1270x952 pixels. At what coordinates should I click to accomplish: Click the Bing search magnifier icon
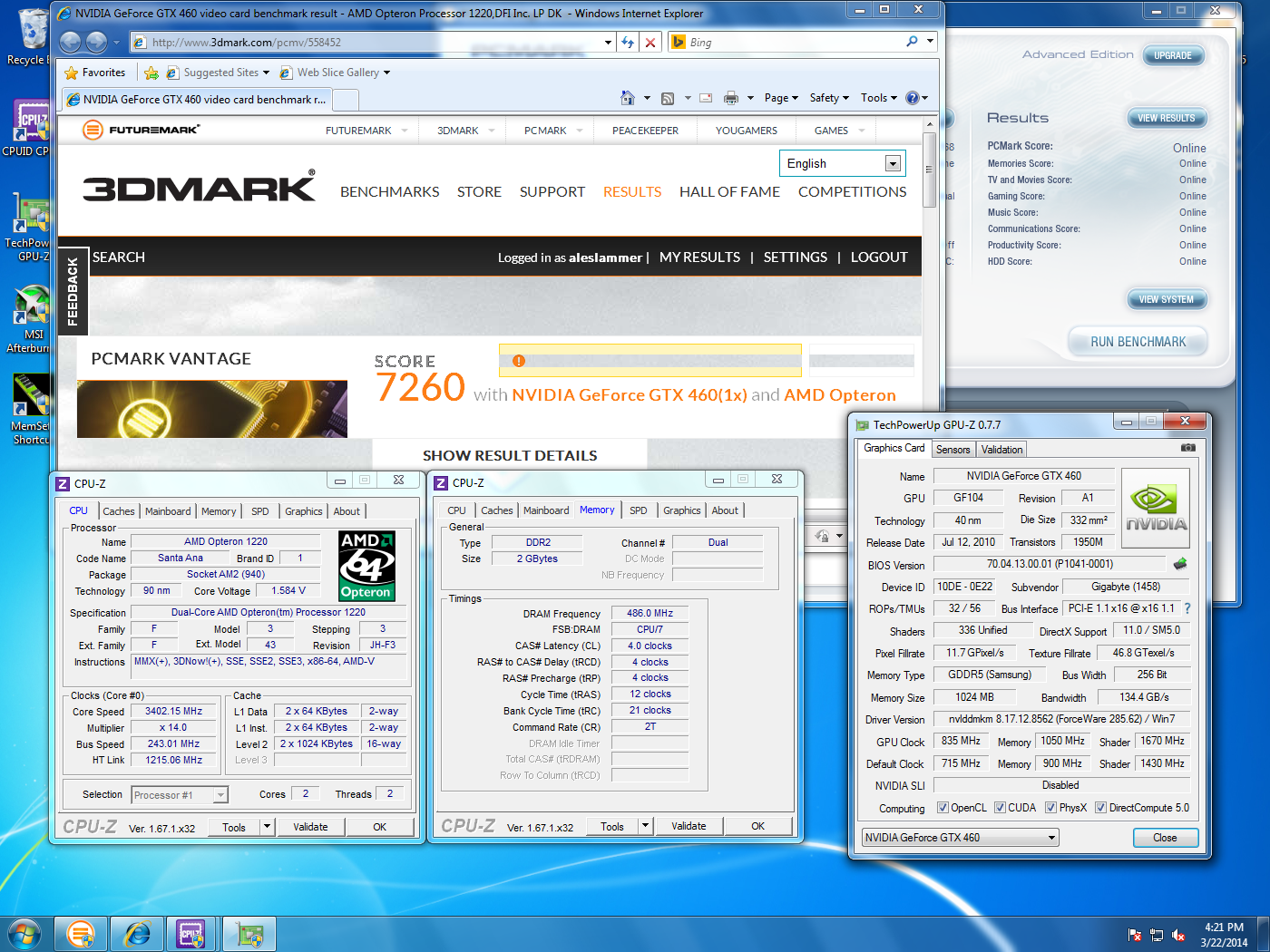[x=912, y=42]
